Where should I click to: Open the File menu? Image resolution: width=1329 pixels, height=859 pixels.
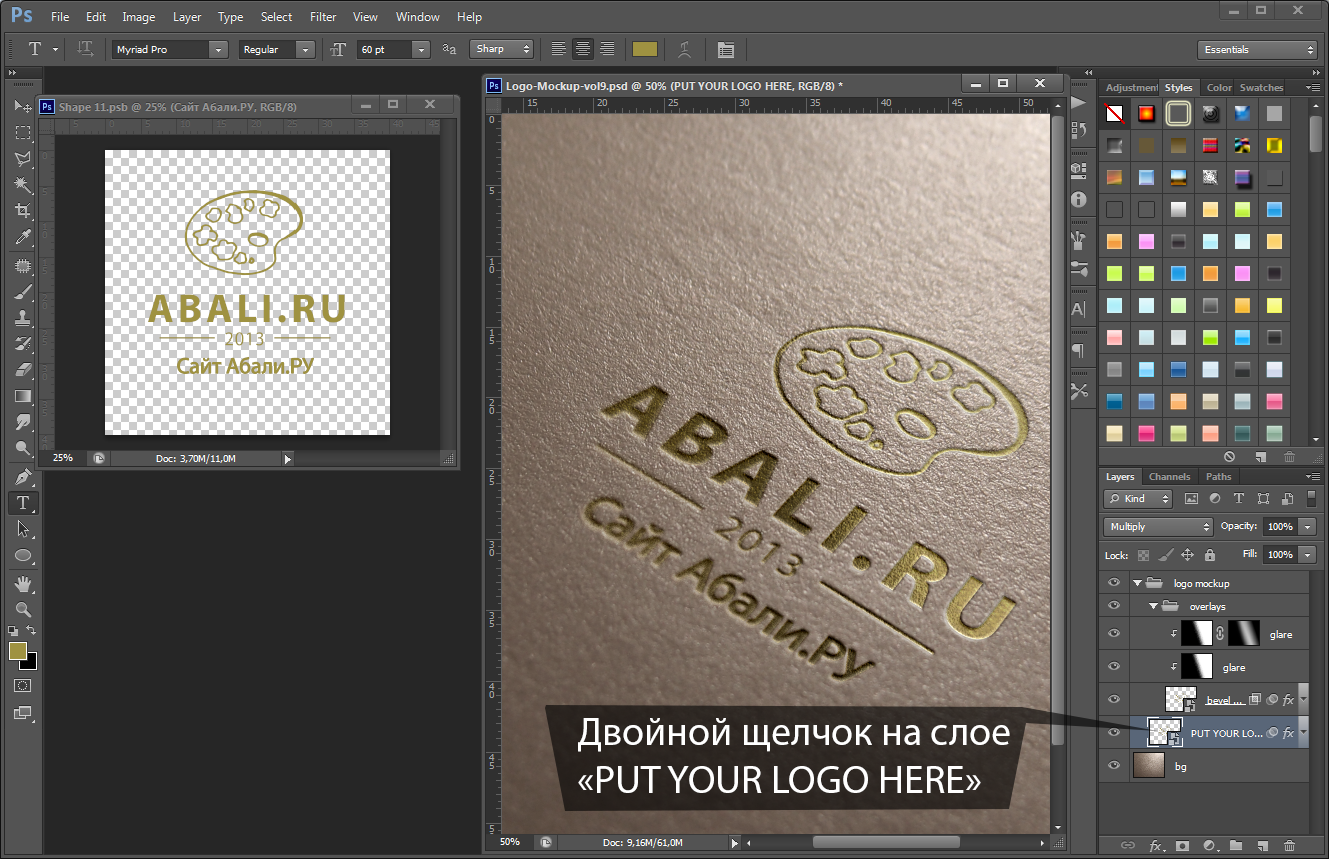click(60, 17)
